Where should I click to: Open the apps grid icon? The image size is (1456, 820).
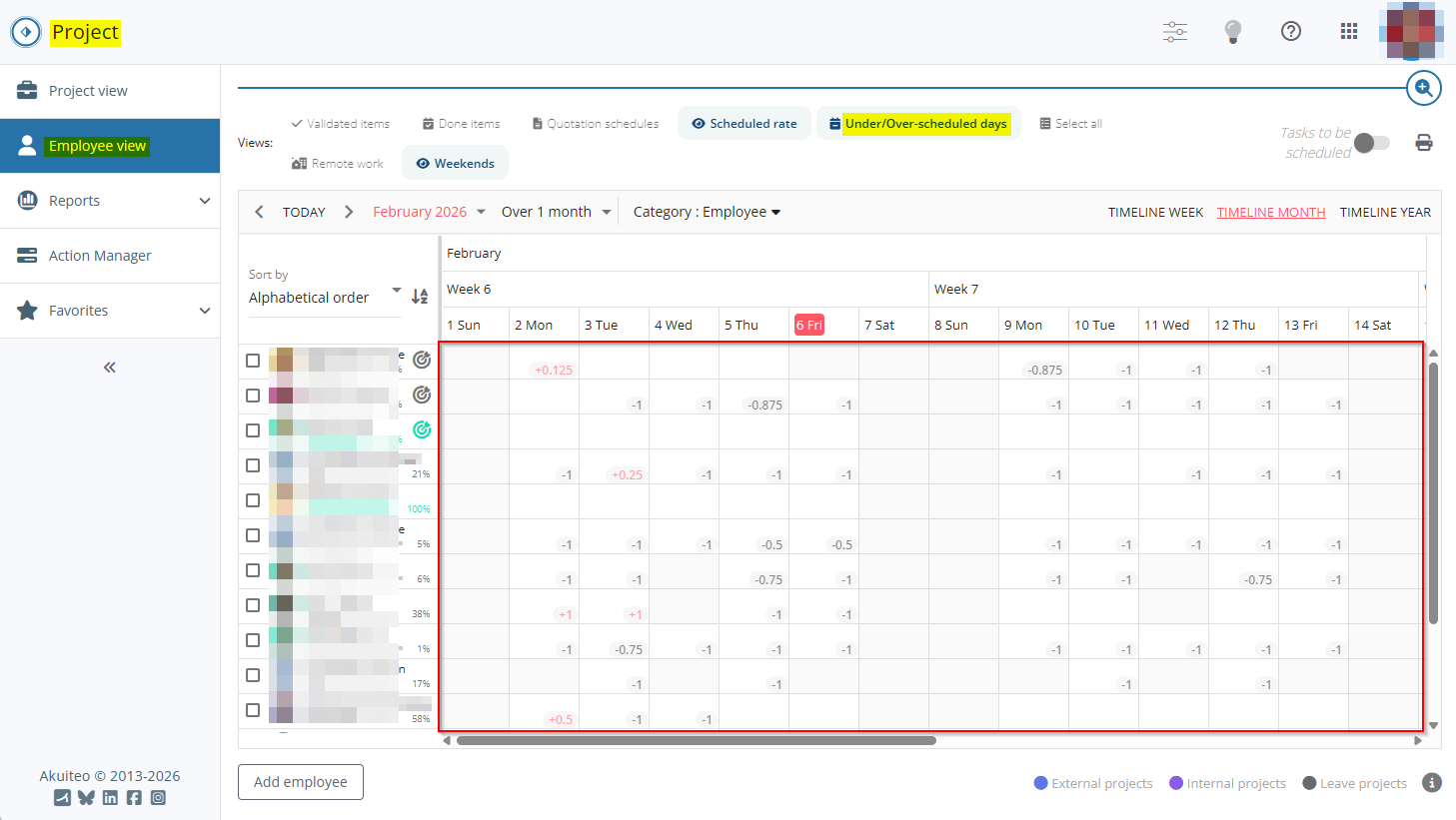tap(1349, 32)
